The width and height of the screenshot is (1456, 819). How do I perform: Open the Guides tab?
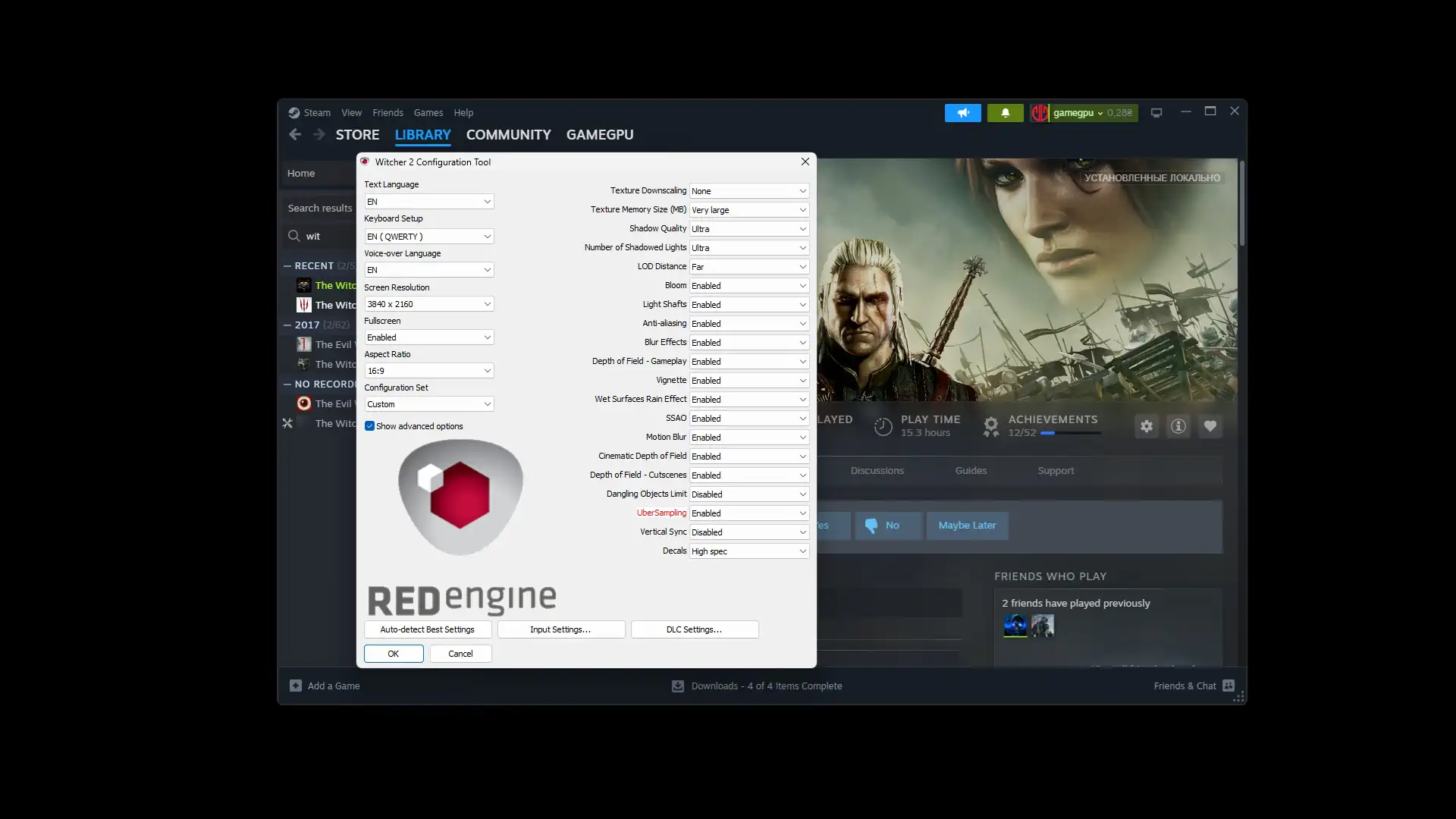(x=971, y=471)
